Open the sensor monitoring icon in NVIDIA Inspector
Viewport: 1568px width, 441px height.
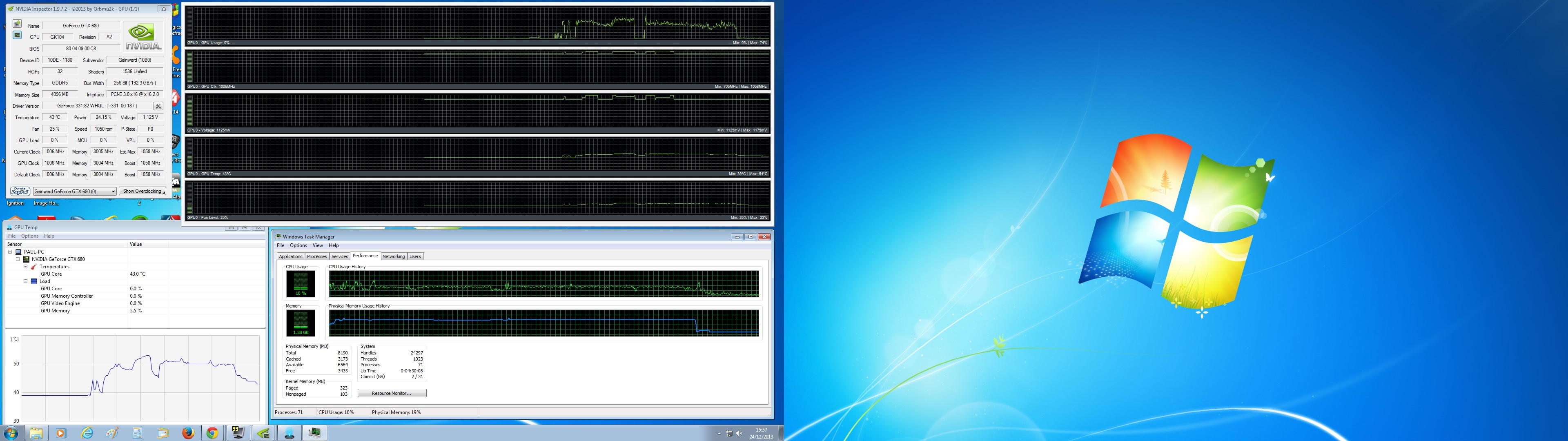17,36
